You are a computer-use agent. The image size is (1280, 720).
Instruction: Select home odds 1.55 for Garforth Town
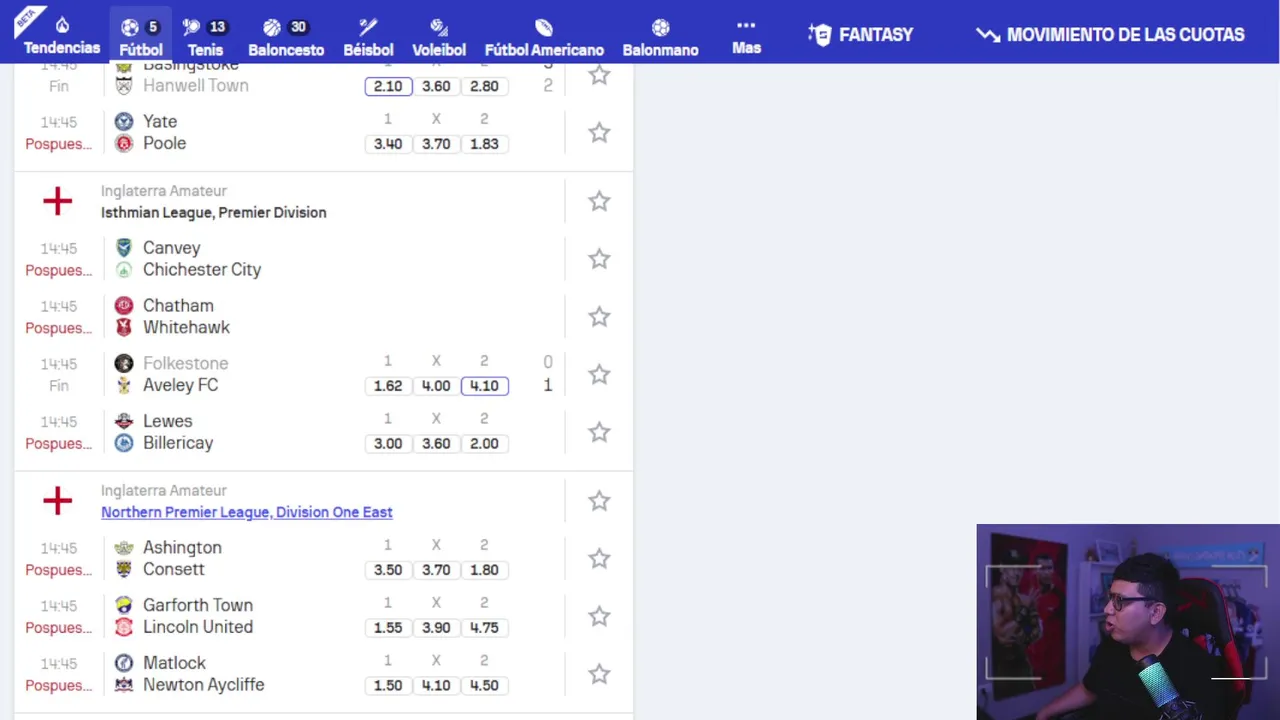click(x=388, y=628)
